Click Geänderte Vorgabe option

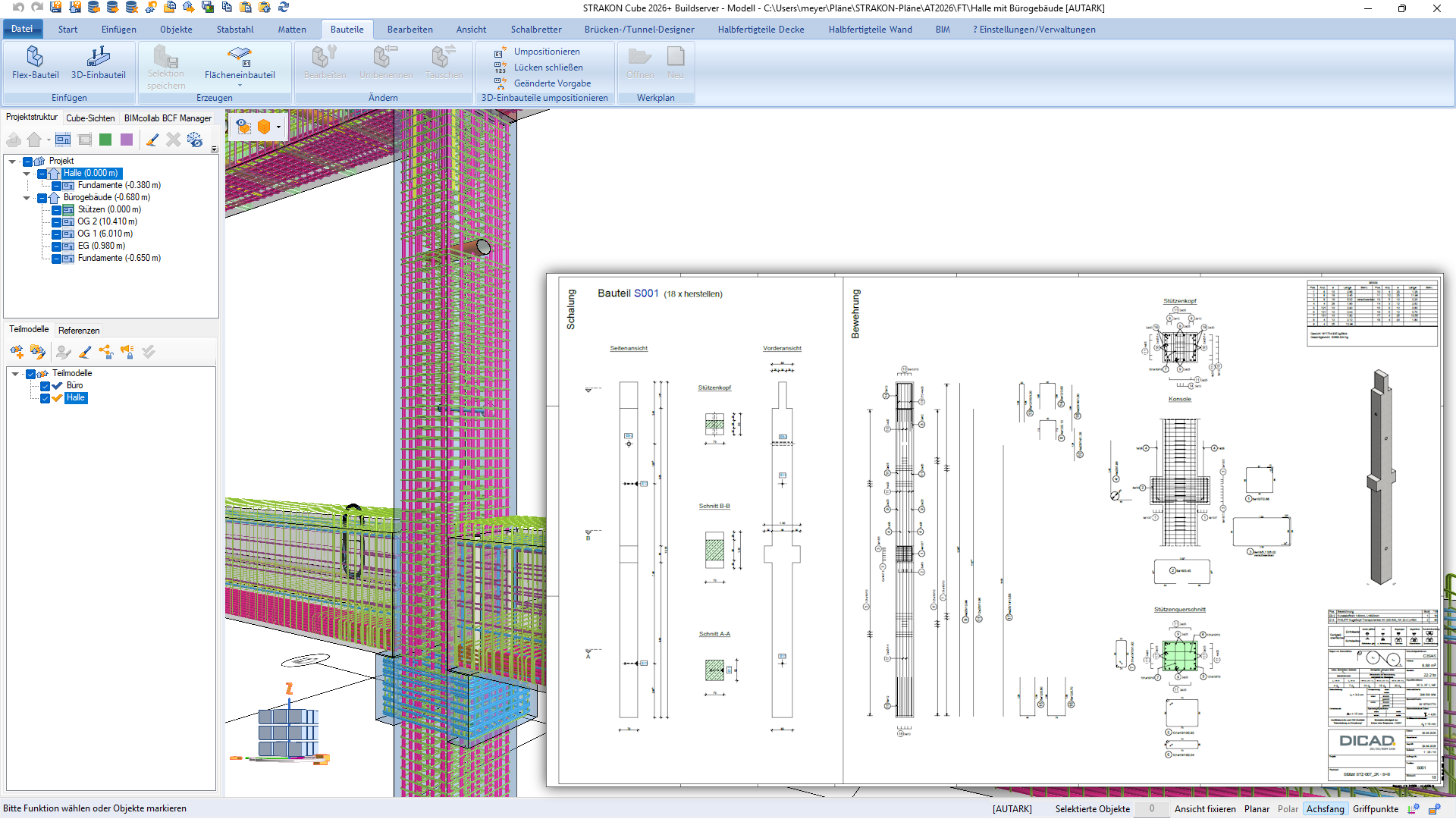552,83
